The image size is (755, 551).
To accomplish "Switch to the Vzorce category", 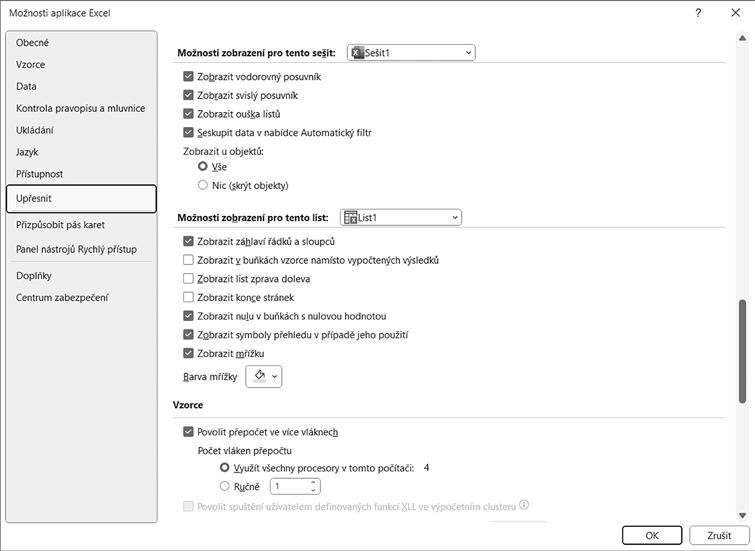I will (31, 65).
